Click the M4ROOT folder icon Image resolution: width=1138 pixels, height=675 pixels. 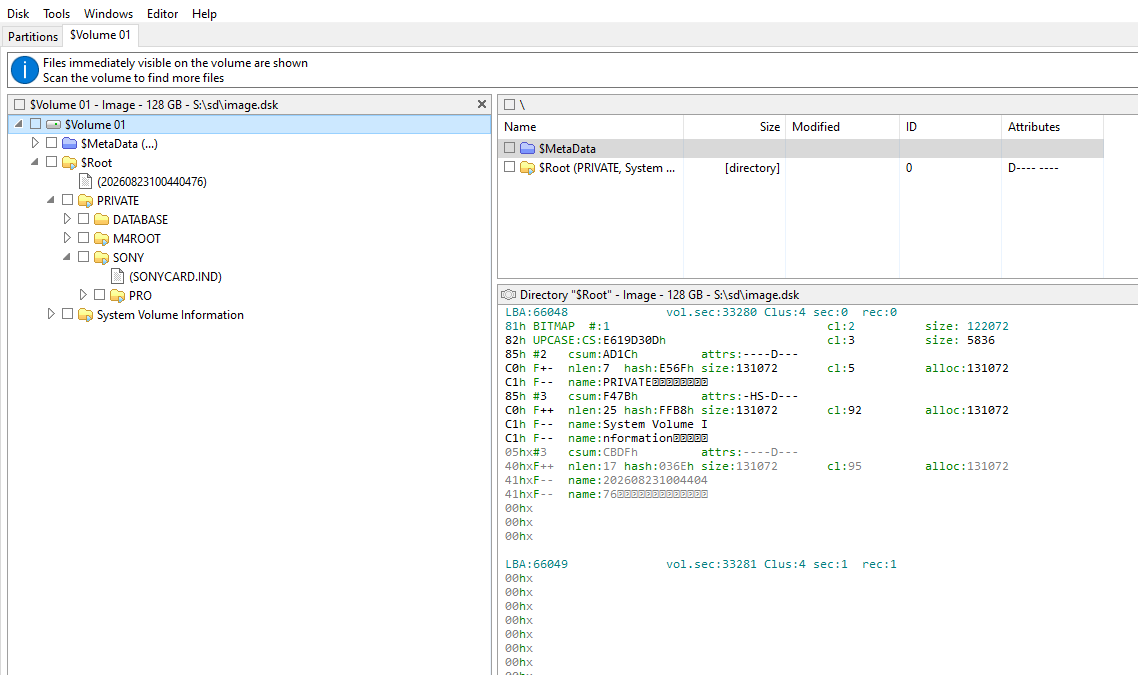pos(102,238)
